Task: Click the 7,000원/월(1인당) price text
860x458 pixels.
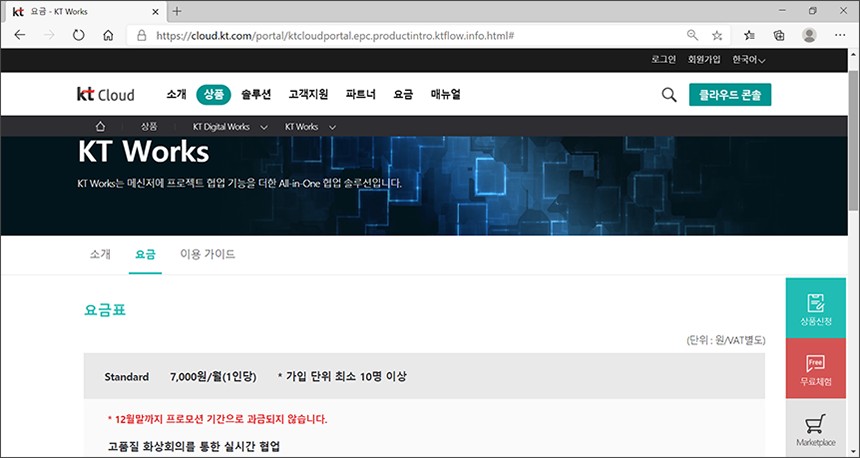Action: pos(213,377)
